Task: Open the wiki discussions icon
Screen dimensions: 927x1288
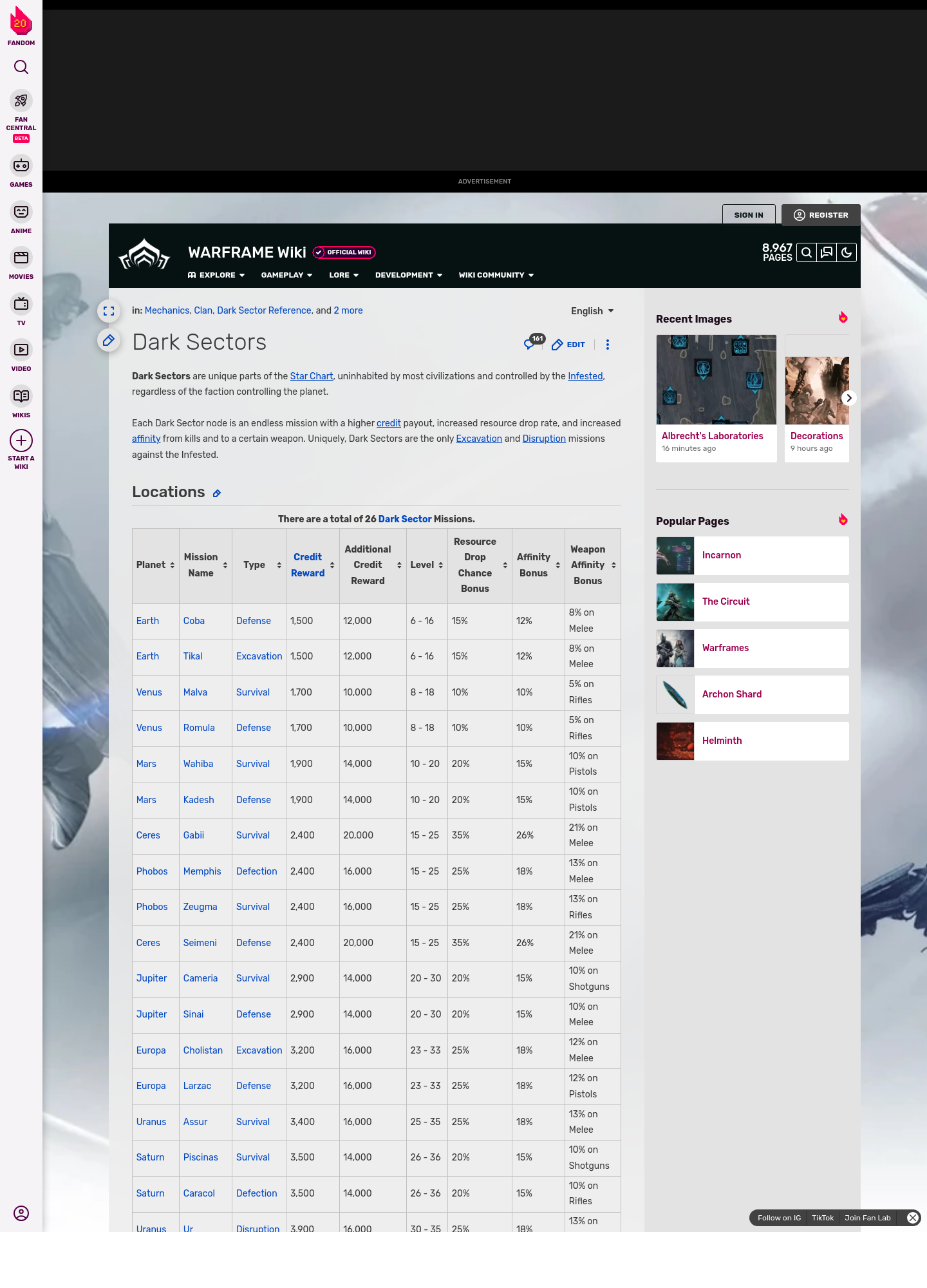Action: click(827, 252)
